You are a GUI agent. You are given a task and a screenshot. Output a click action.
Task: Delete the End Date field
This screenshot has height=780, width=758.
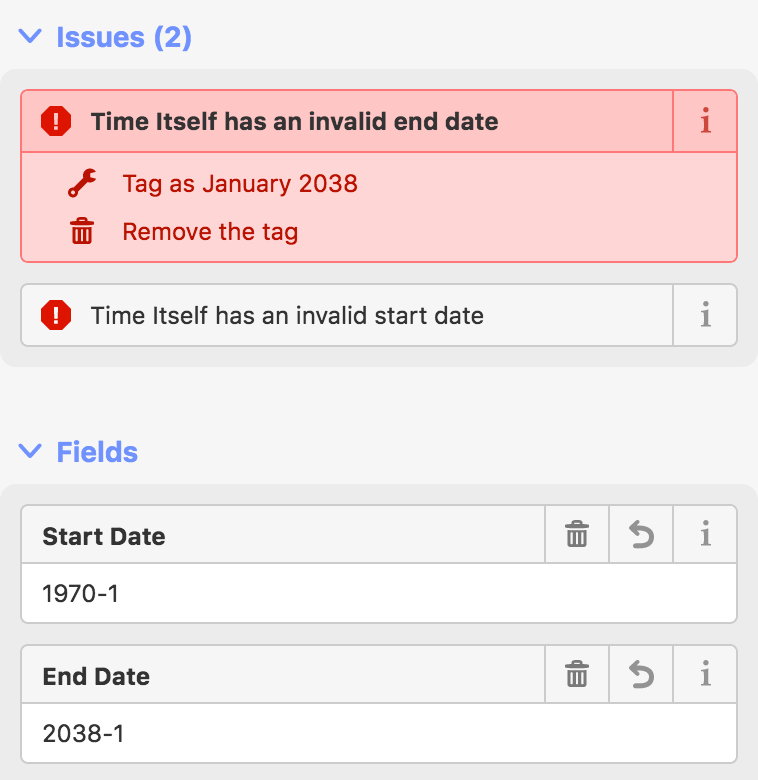point(577,676)
